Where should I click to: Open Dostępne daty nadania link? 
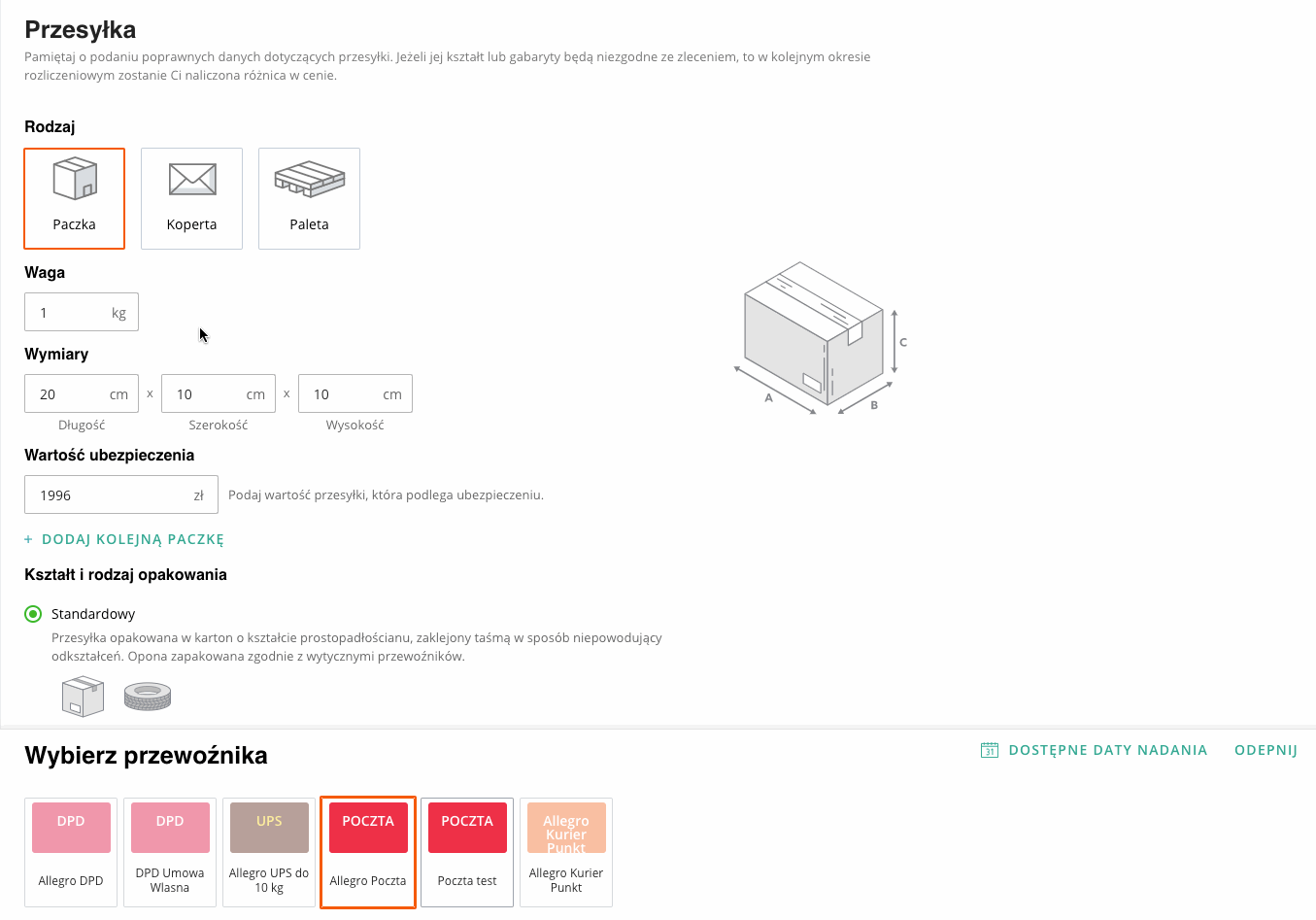[1107, 750]
